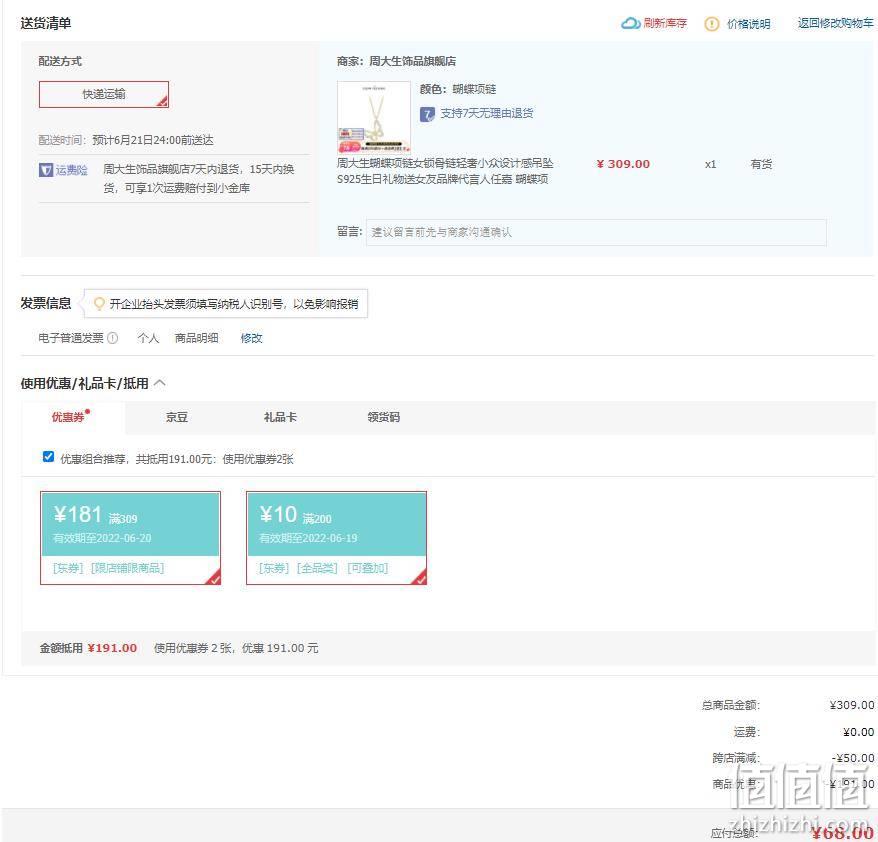Toggle the ¥10 满200 coupon

pos(336,538)
